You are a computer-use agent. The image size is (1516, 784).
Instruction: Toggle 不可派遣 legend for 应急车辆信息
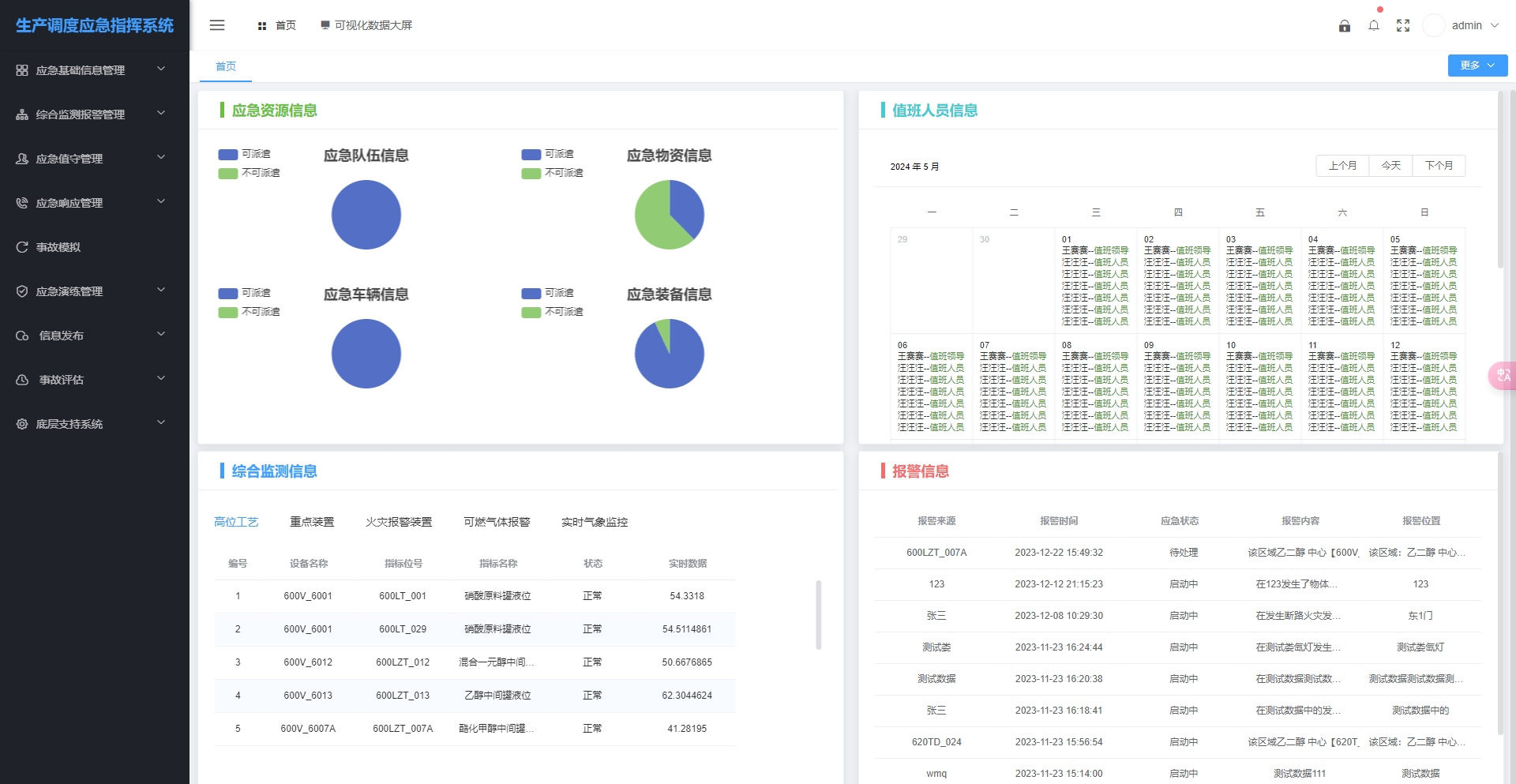[249, 312]
